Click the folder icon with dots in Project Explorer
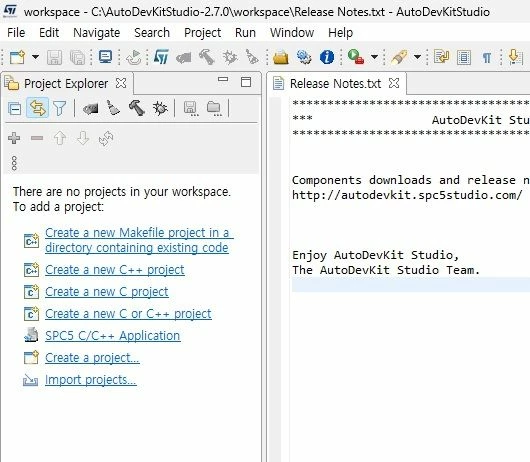 tap(214, 108)
